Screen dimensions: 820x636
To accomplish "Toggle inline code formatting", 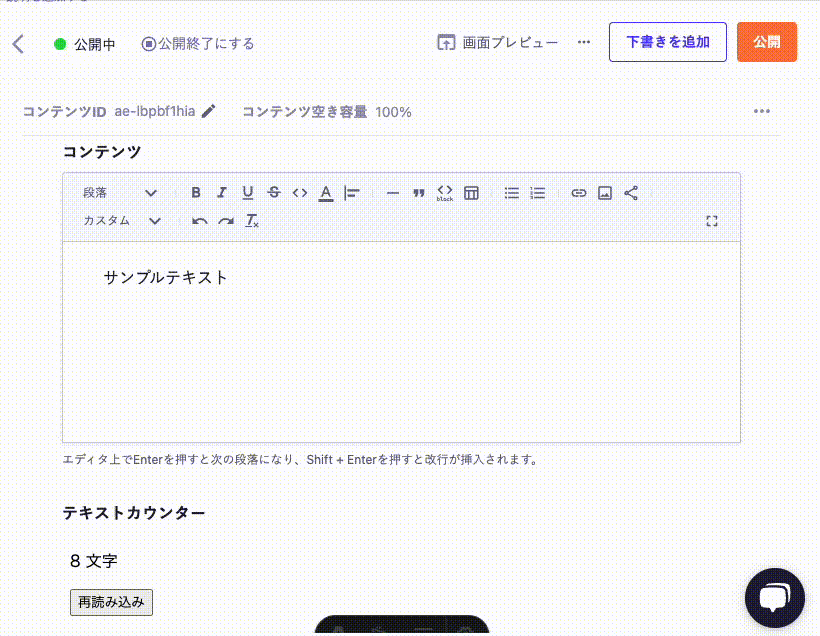I will [300, 193].
